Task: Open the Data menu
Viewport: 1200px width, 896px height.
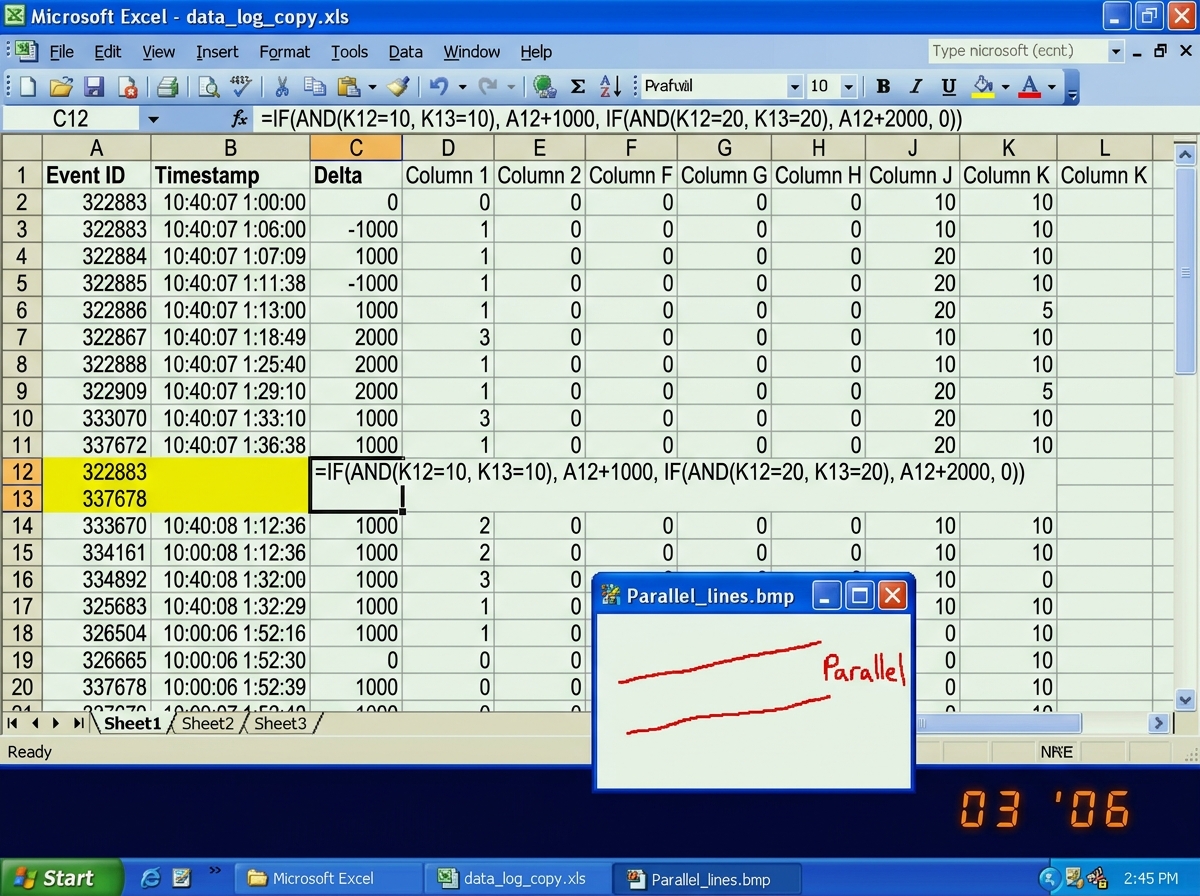Action: tap(406, 52)
